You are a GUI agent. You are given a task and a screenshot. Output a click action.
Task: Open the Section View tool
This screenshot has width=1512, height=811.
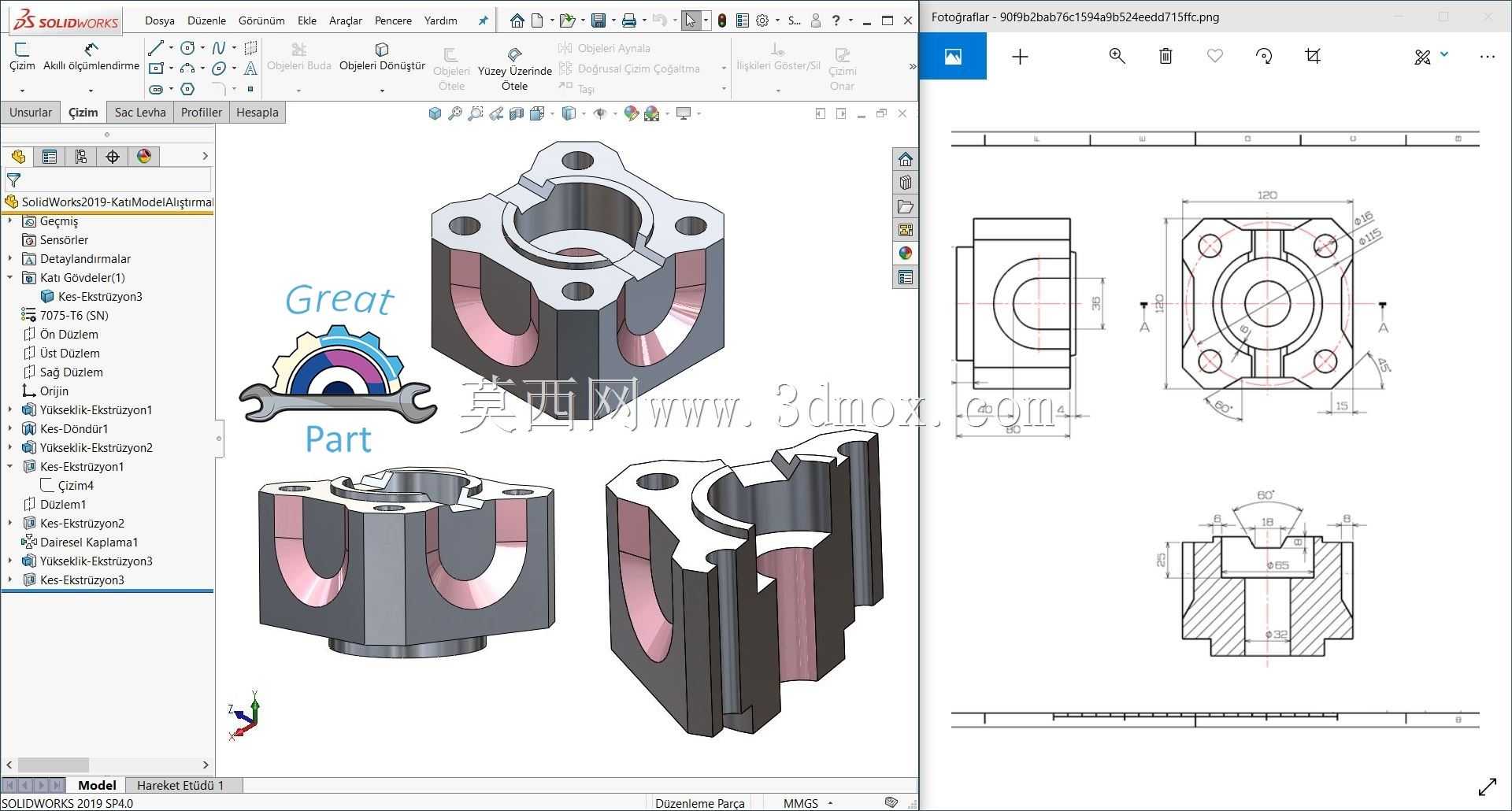tap(517, 113)
